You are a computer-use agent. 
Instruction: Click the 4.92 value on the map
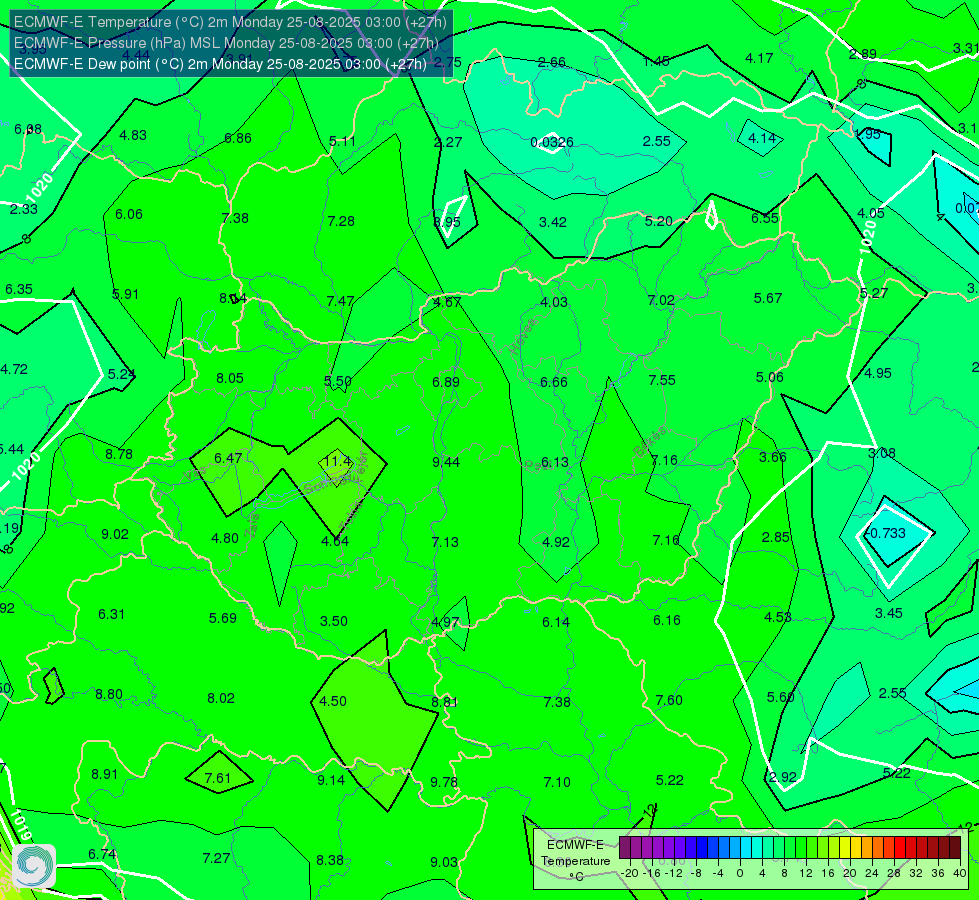[x=556, y=541]
